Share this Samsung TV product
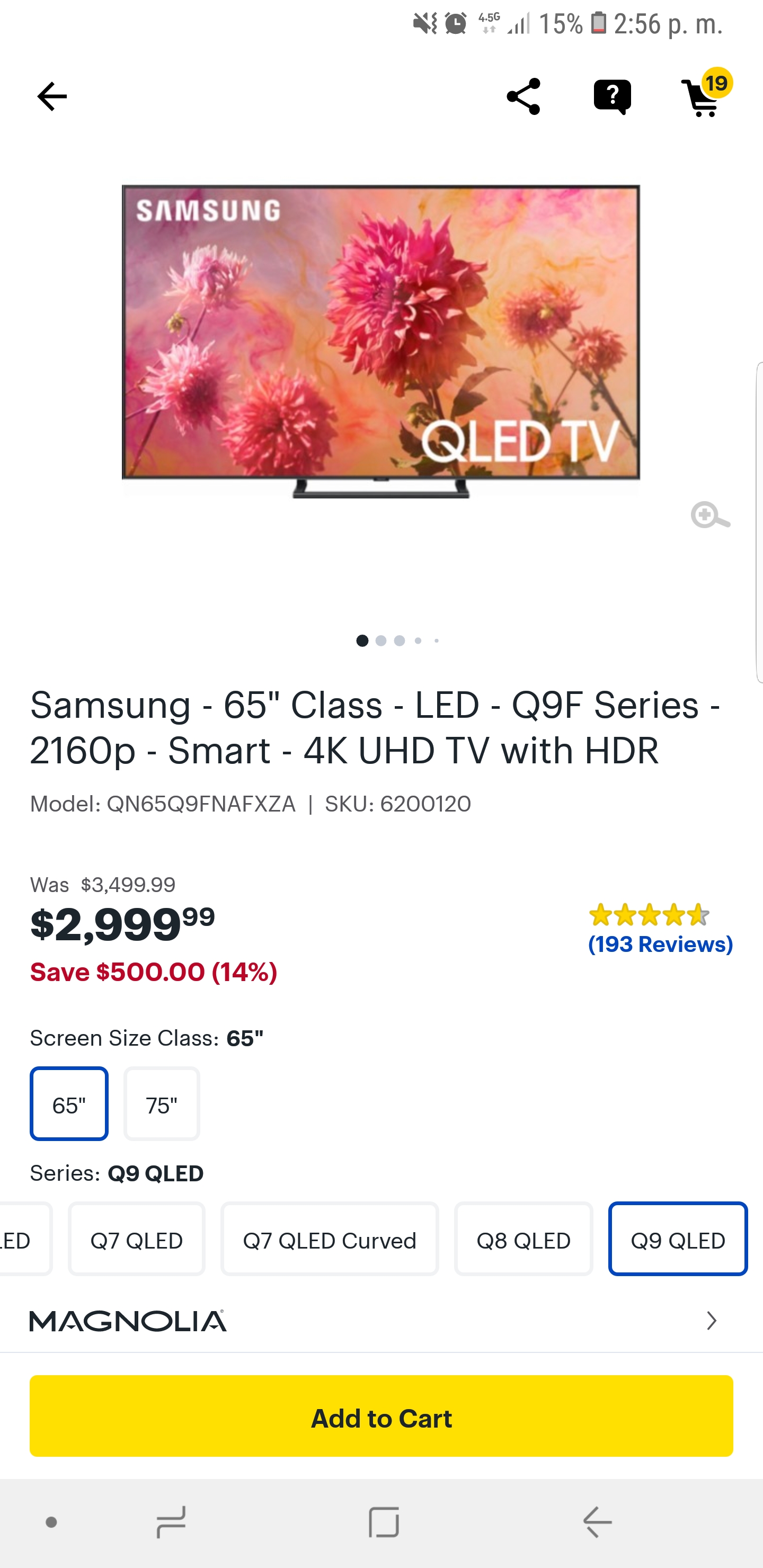The height and width of the screenshot is (1568, 763). click(x=523, y=97)
